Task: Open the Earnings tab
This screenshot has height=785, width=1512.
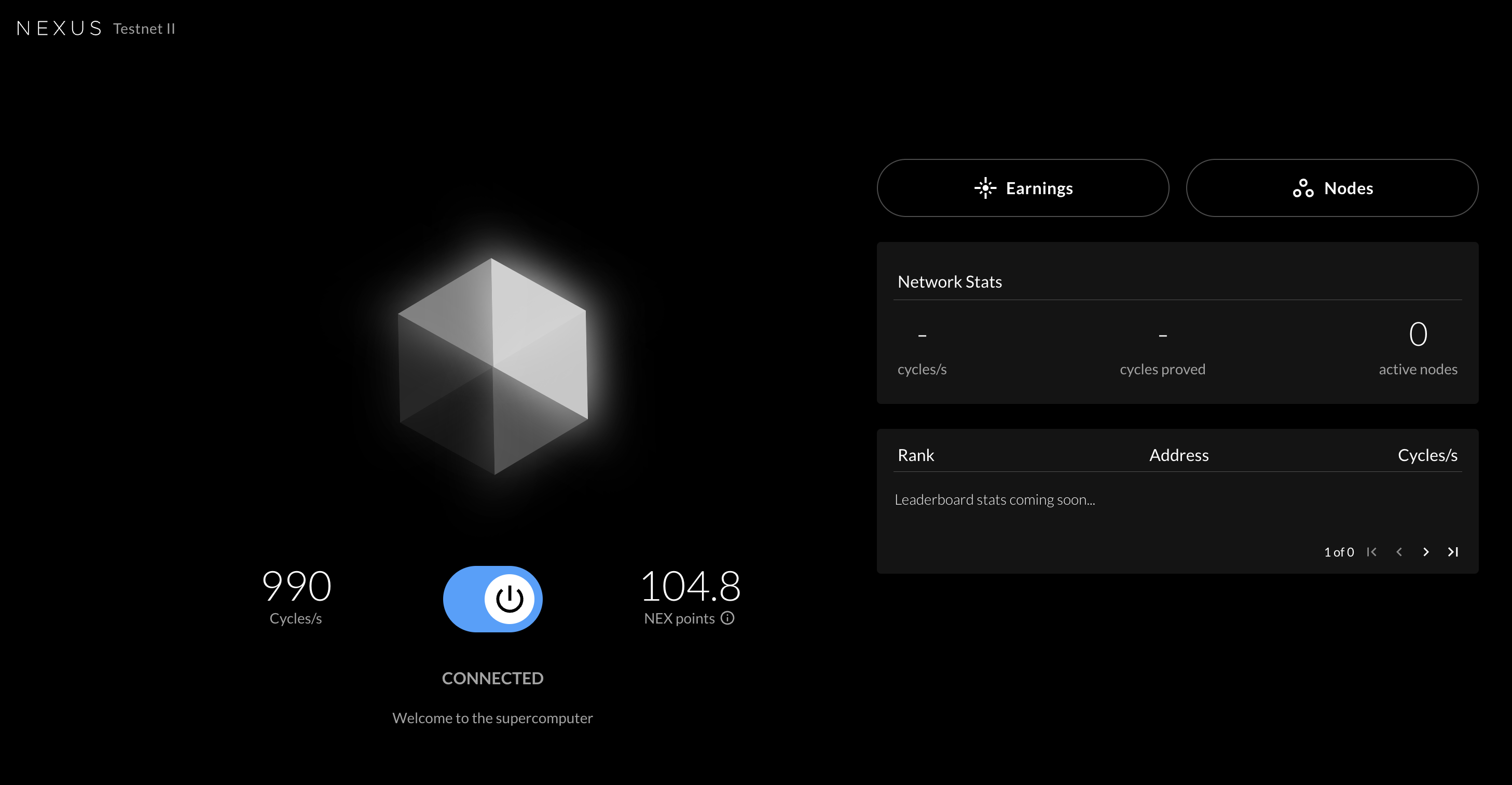Action: click(x=1023, y=188)
